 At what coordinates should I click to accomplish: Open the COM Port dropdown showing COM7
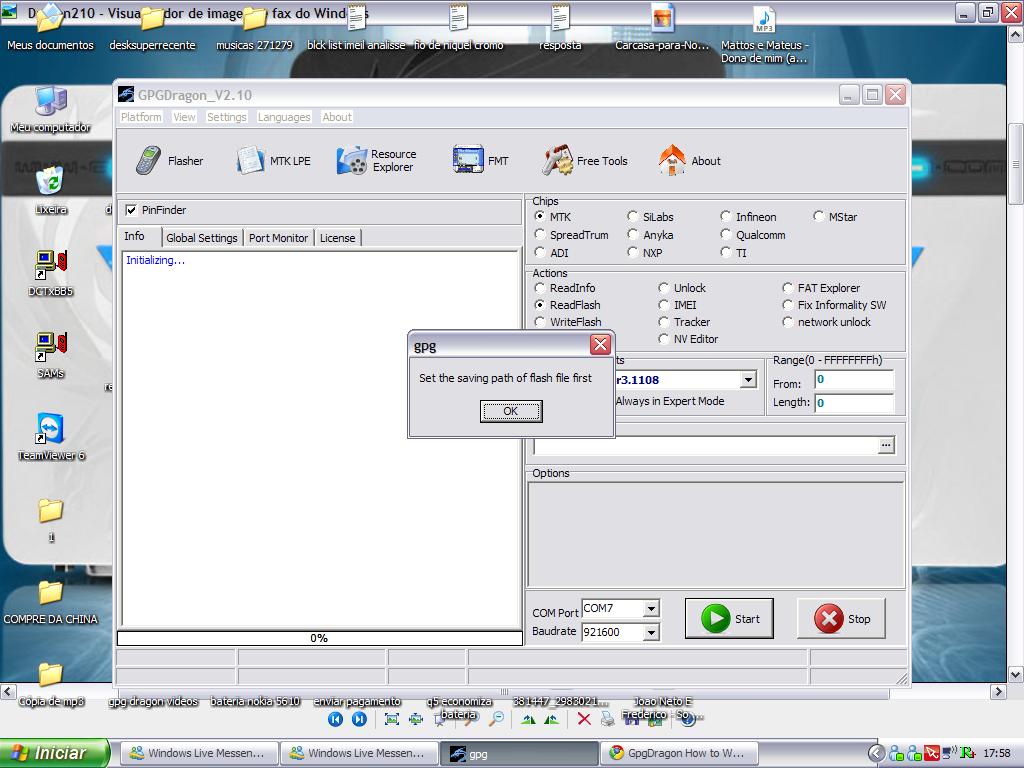tap(651, 609)
